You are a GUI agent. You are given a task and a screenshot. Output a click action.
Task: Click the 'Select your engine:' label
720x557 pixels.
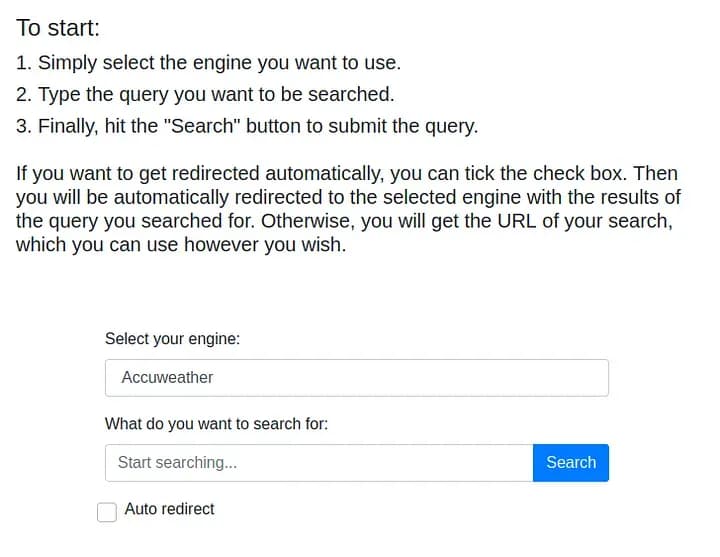(x=172, y=338)
